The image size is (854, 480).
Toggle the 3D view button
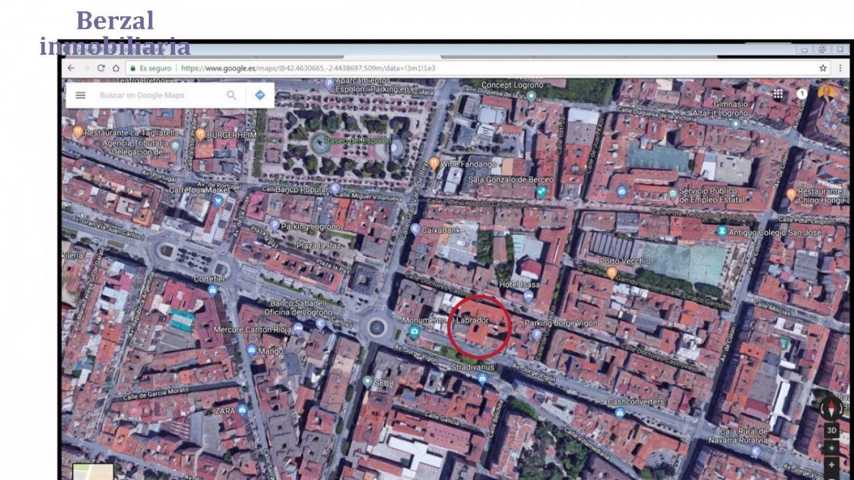pyautogui.click(x=831, y=431)
